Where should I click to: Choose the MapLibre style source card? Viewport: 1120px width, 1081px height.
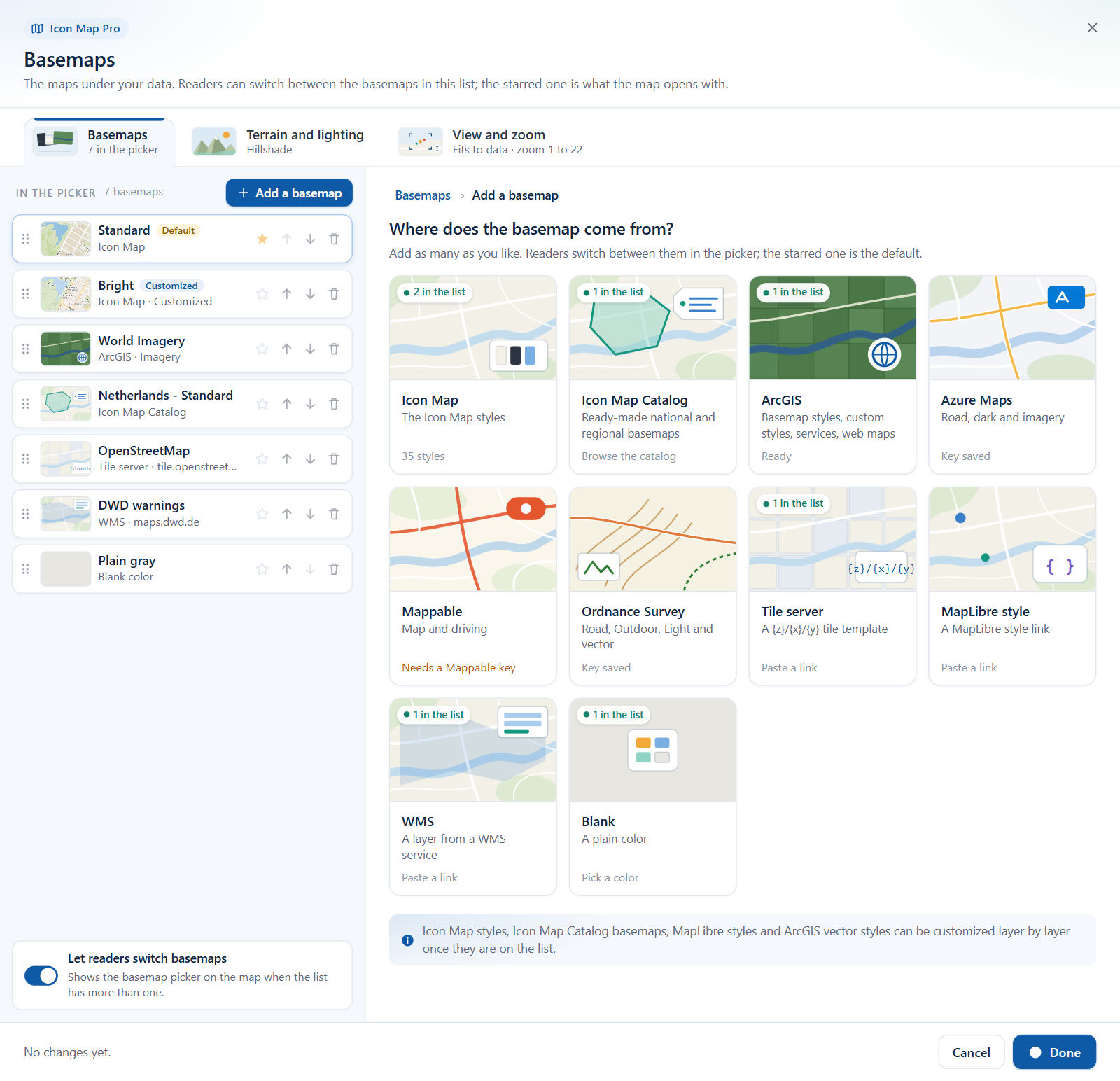click(1012, 586)
